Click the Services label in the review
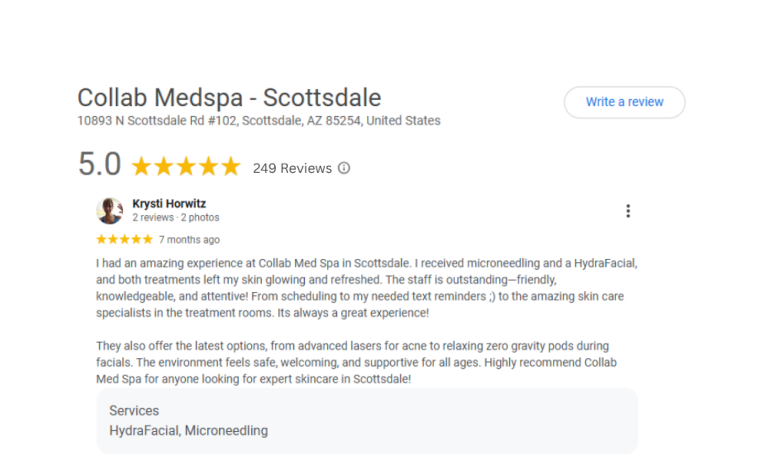 (x=134, y=411)
